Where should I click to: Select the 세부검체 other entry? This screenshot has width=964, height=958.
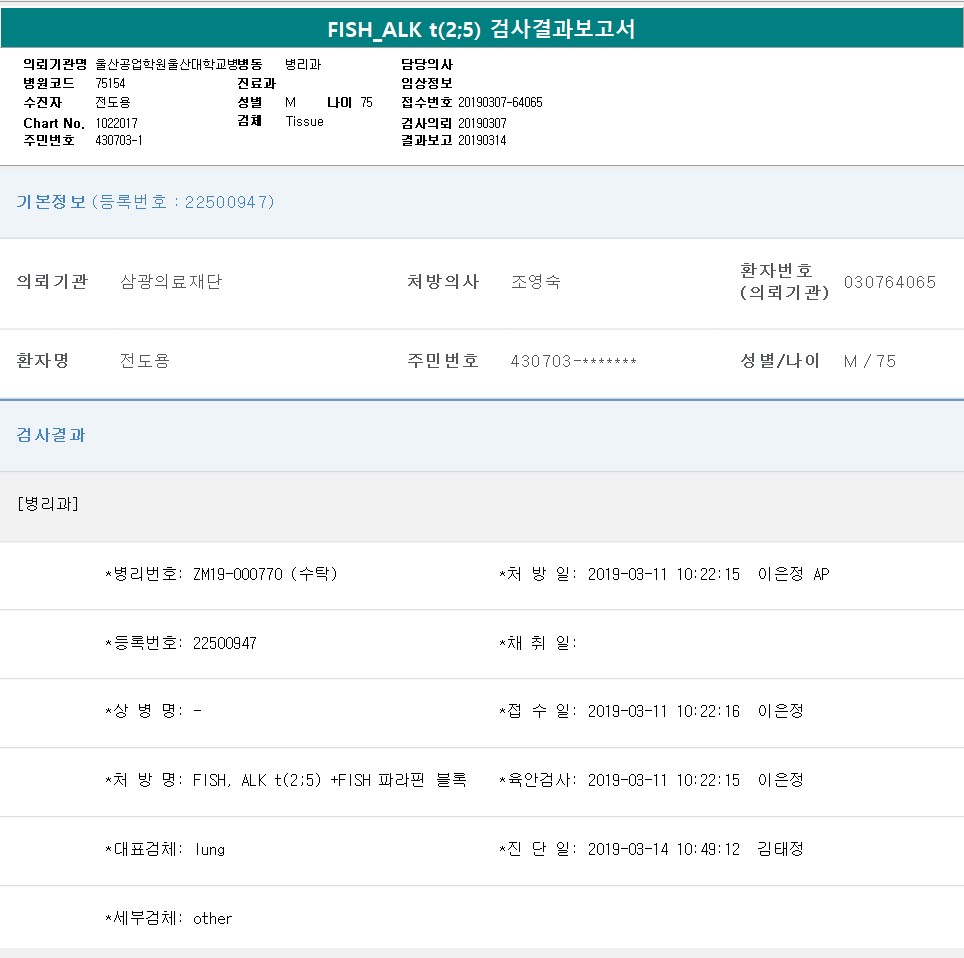(x=212, y=918)
